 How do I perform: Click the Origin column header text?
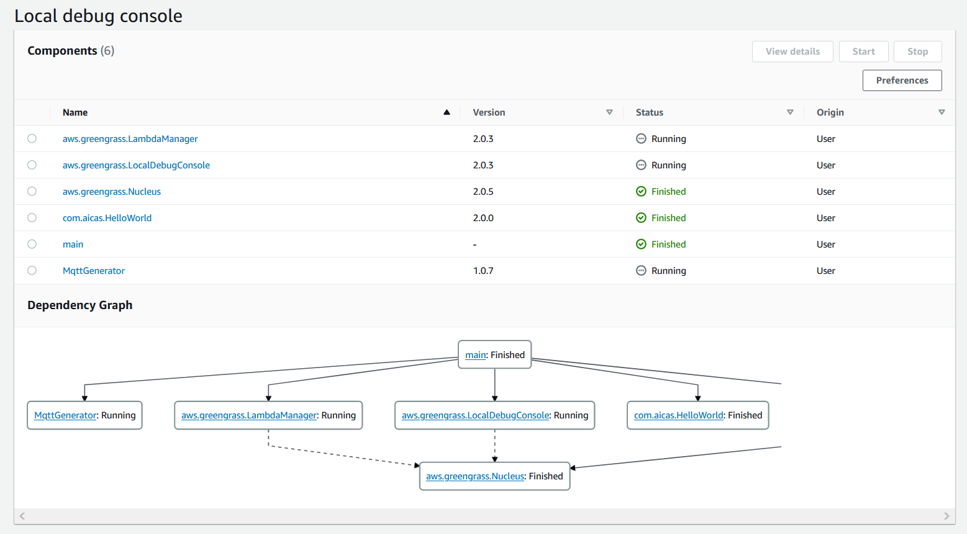pos(830,112)
